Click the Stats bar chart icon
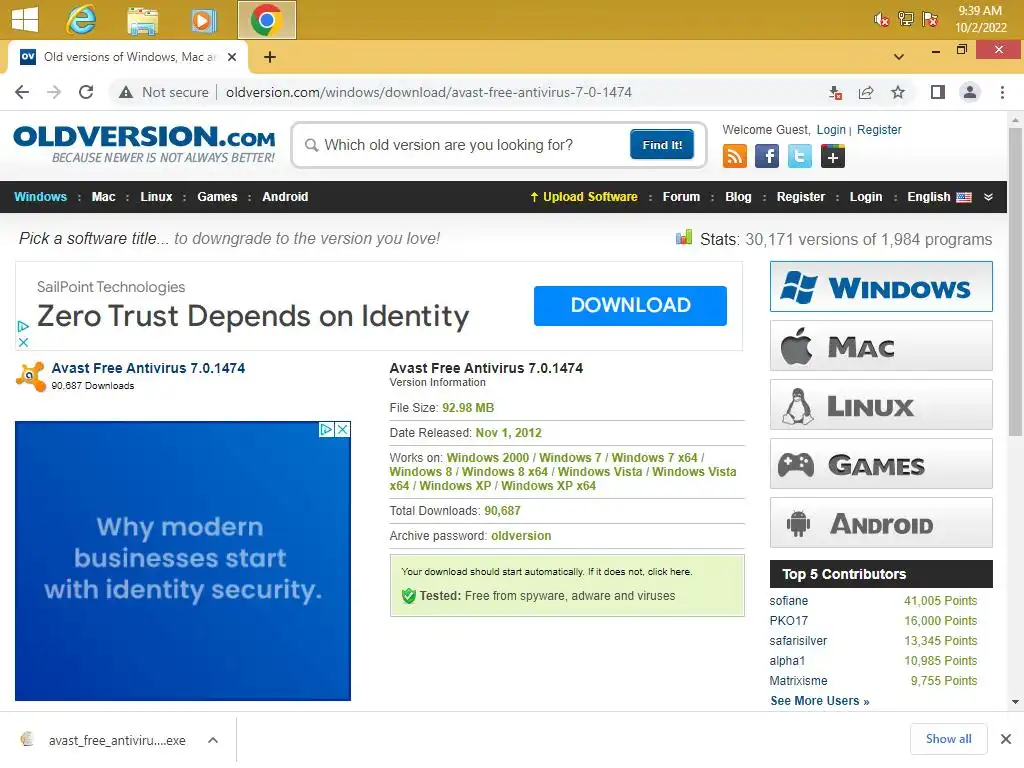Viewport: 1024px width, 768px height. click(x=684, y=237)
